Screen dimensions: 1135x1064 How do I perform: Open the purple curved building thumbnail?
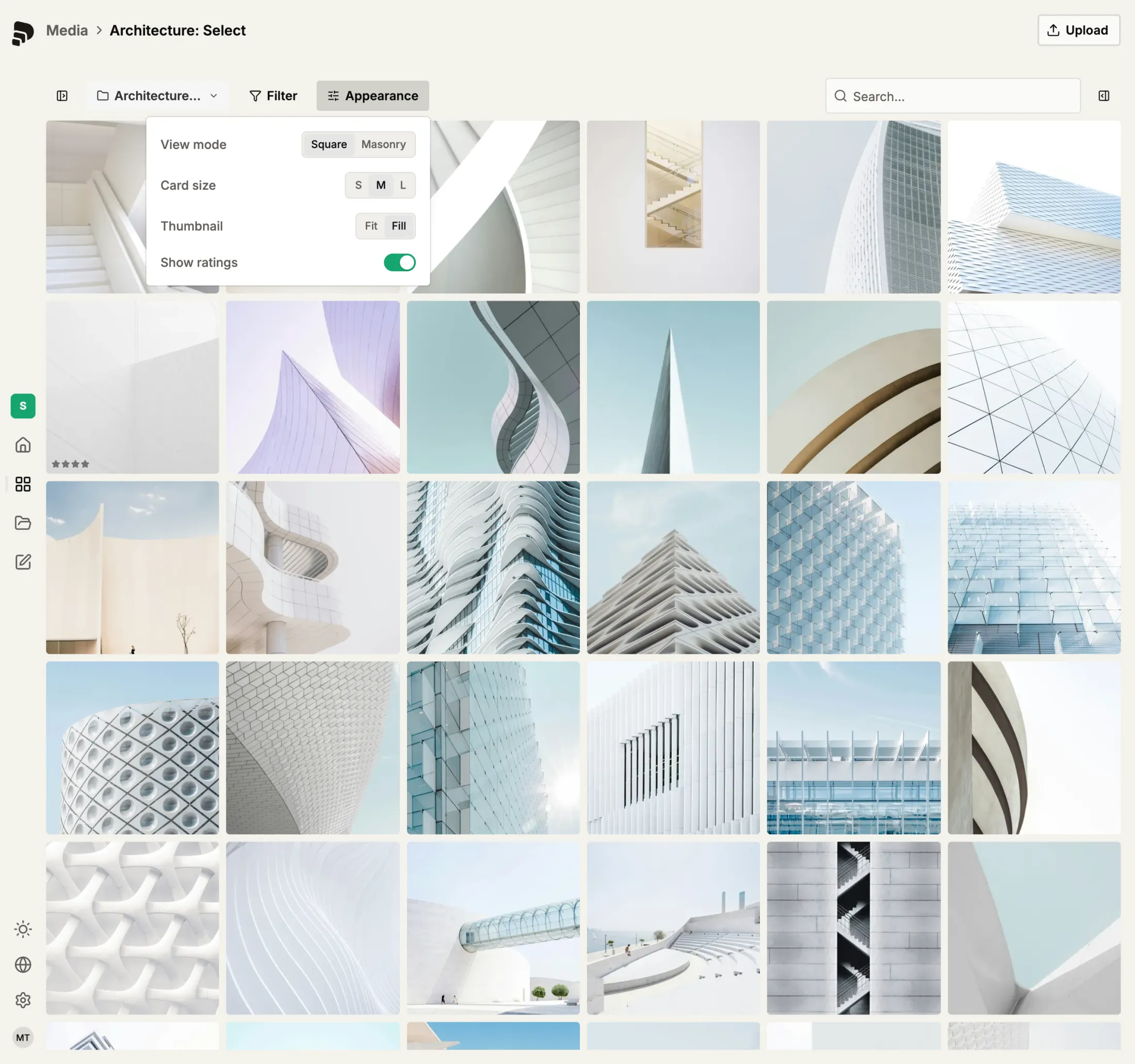click(313, 387)
